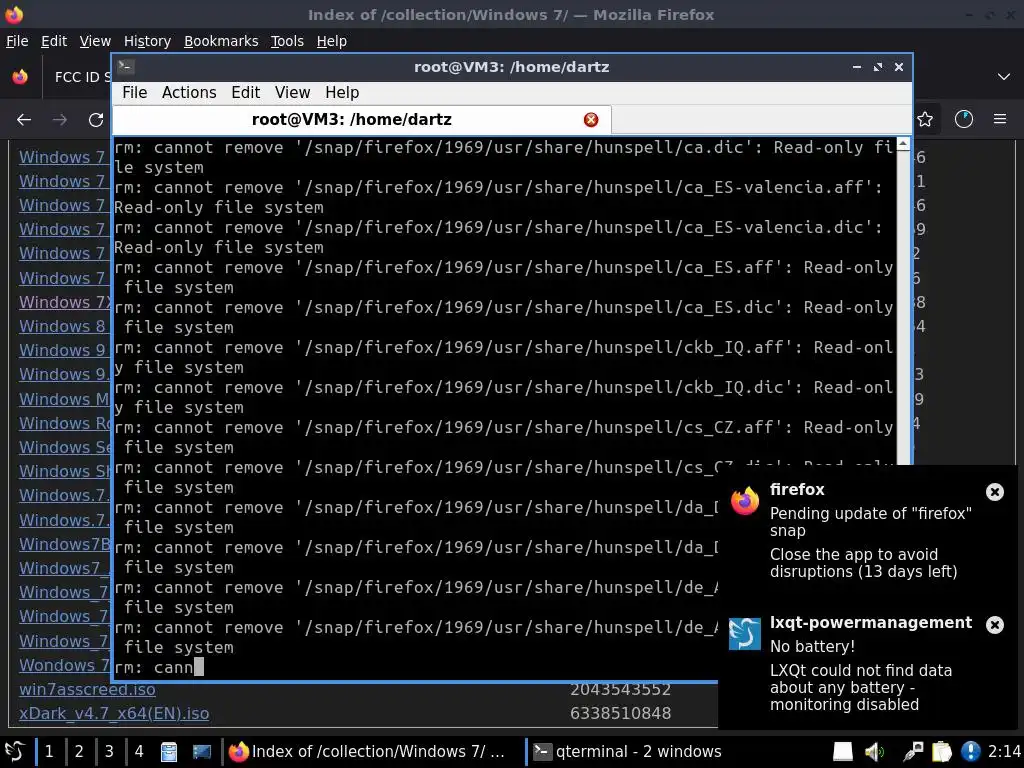Select the FCC ID Firefox tab
Viewport: 1024px width, 768px height.
[78, 77]
